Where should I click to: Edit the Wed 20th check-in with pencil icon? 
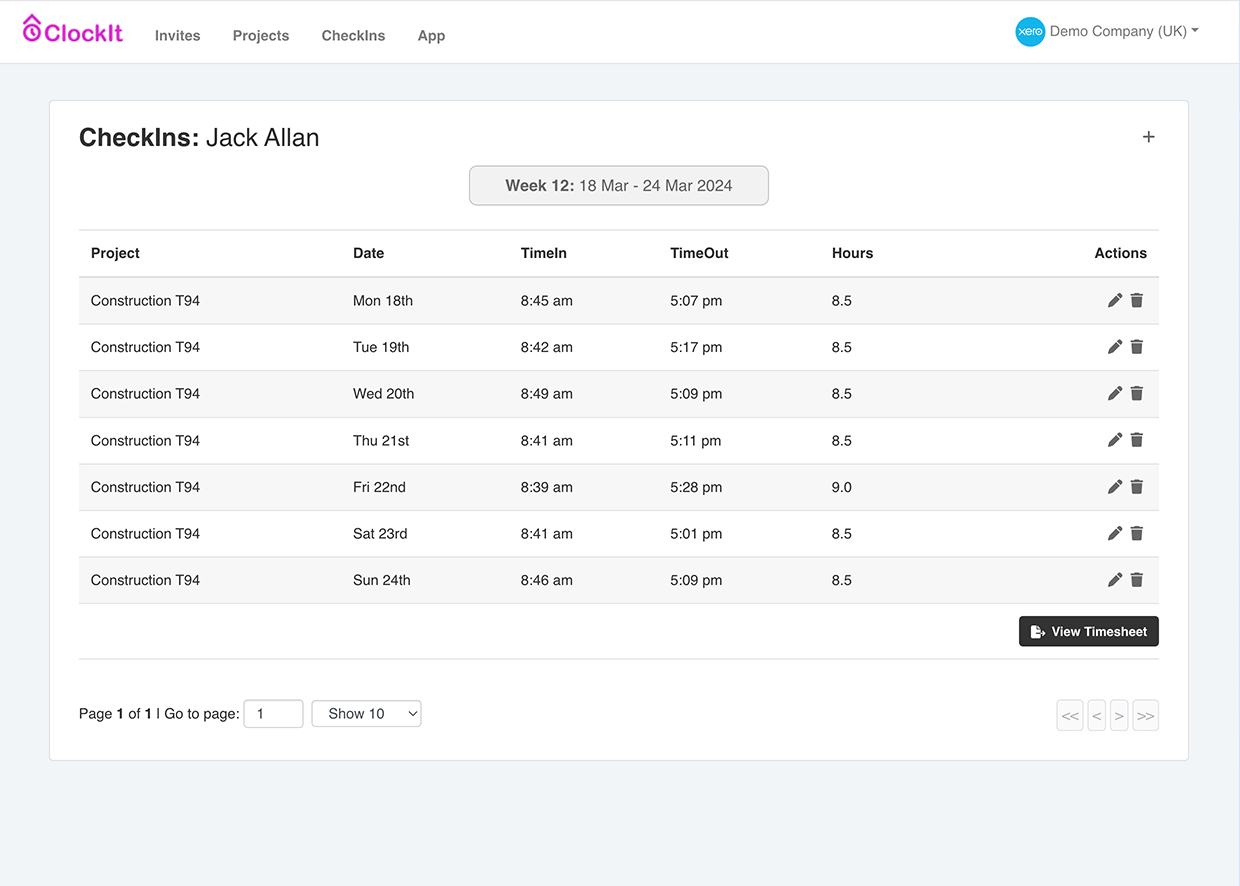1115,393
